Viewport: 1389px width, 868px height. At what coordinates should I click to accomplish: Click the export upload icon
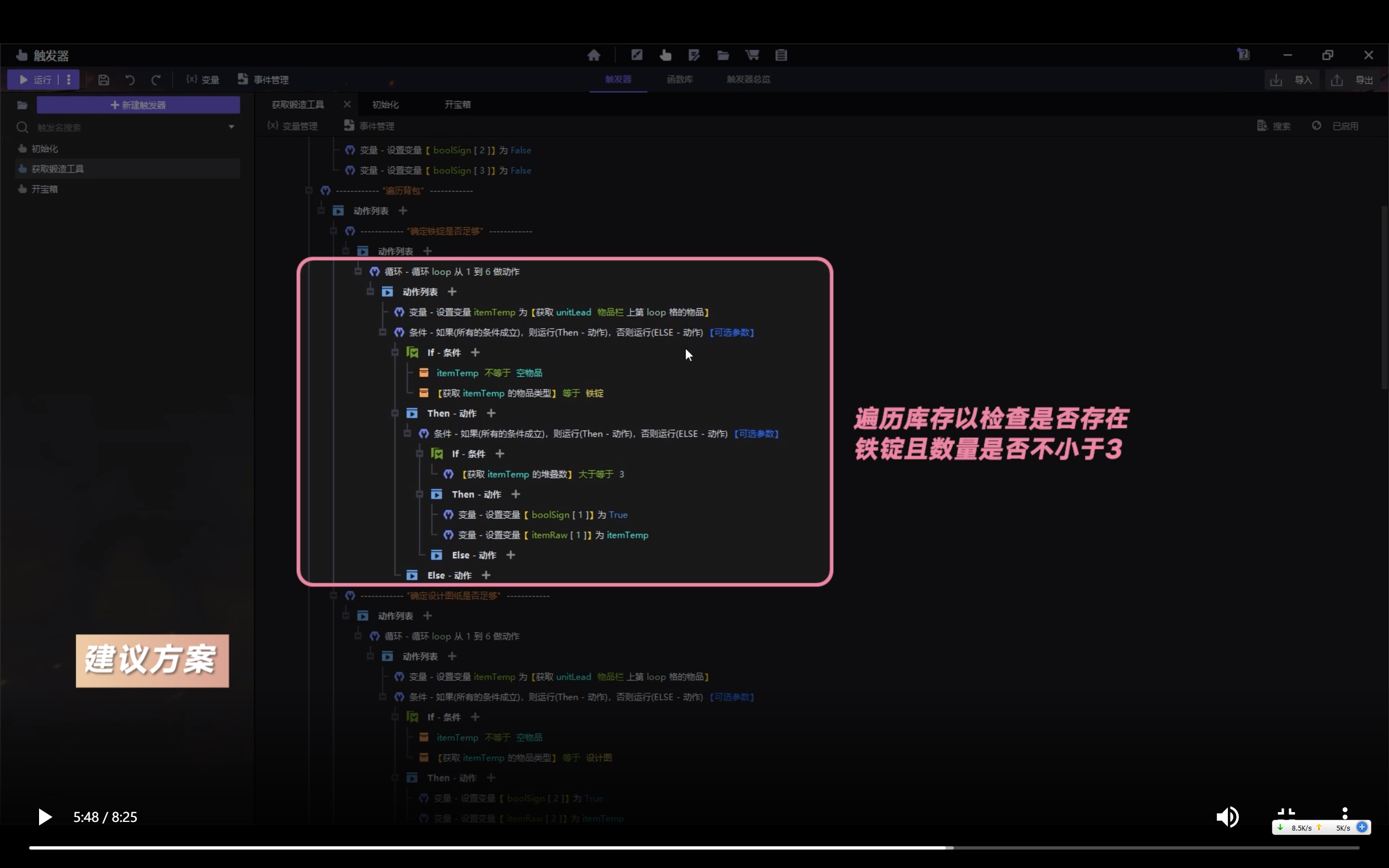pyautogui.click(x=1337, y=80)
